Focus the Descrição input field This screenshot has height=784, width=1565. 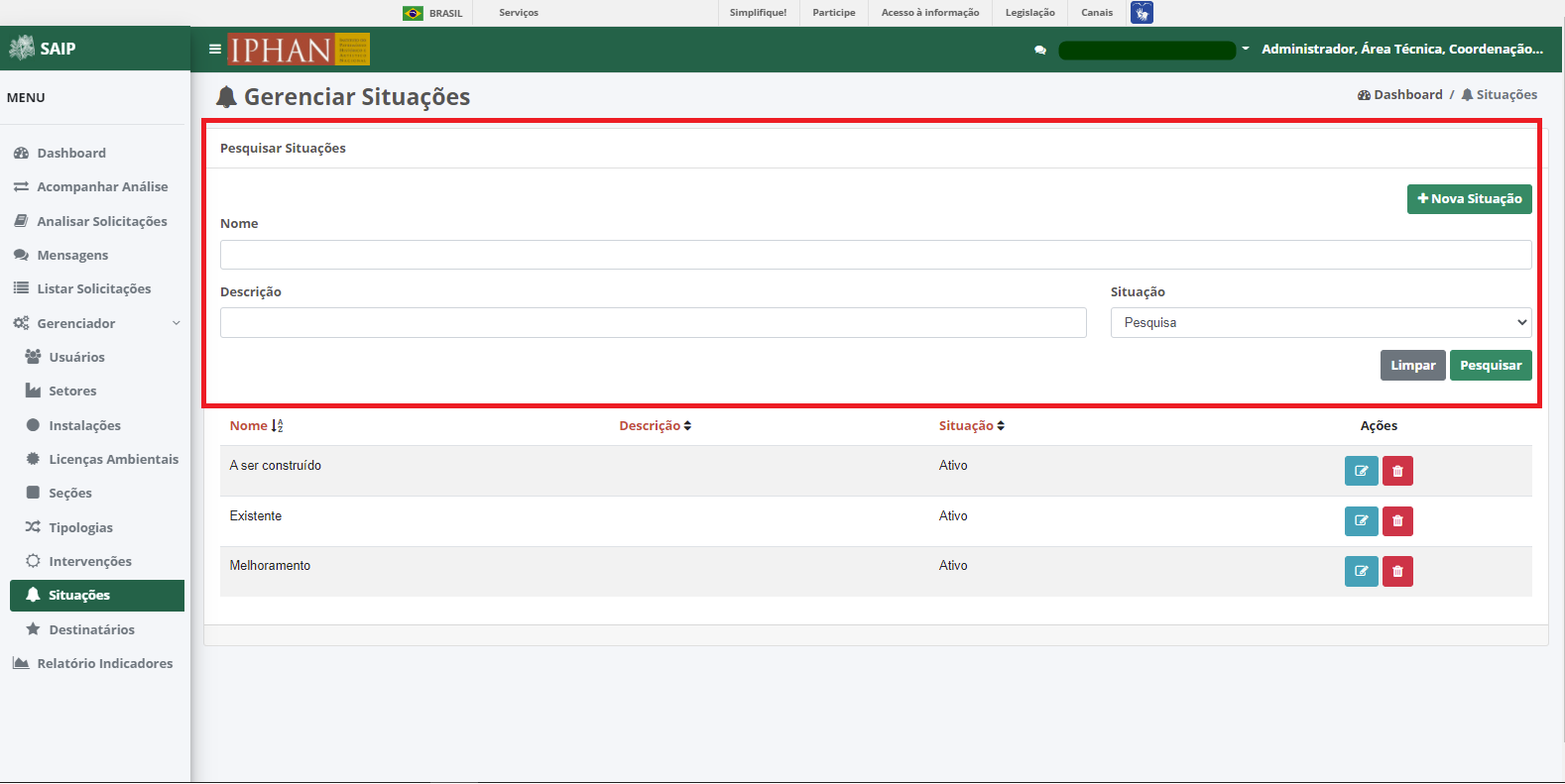(x=654, y=323)
